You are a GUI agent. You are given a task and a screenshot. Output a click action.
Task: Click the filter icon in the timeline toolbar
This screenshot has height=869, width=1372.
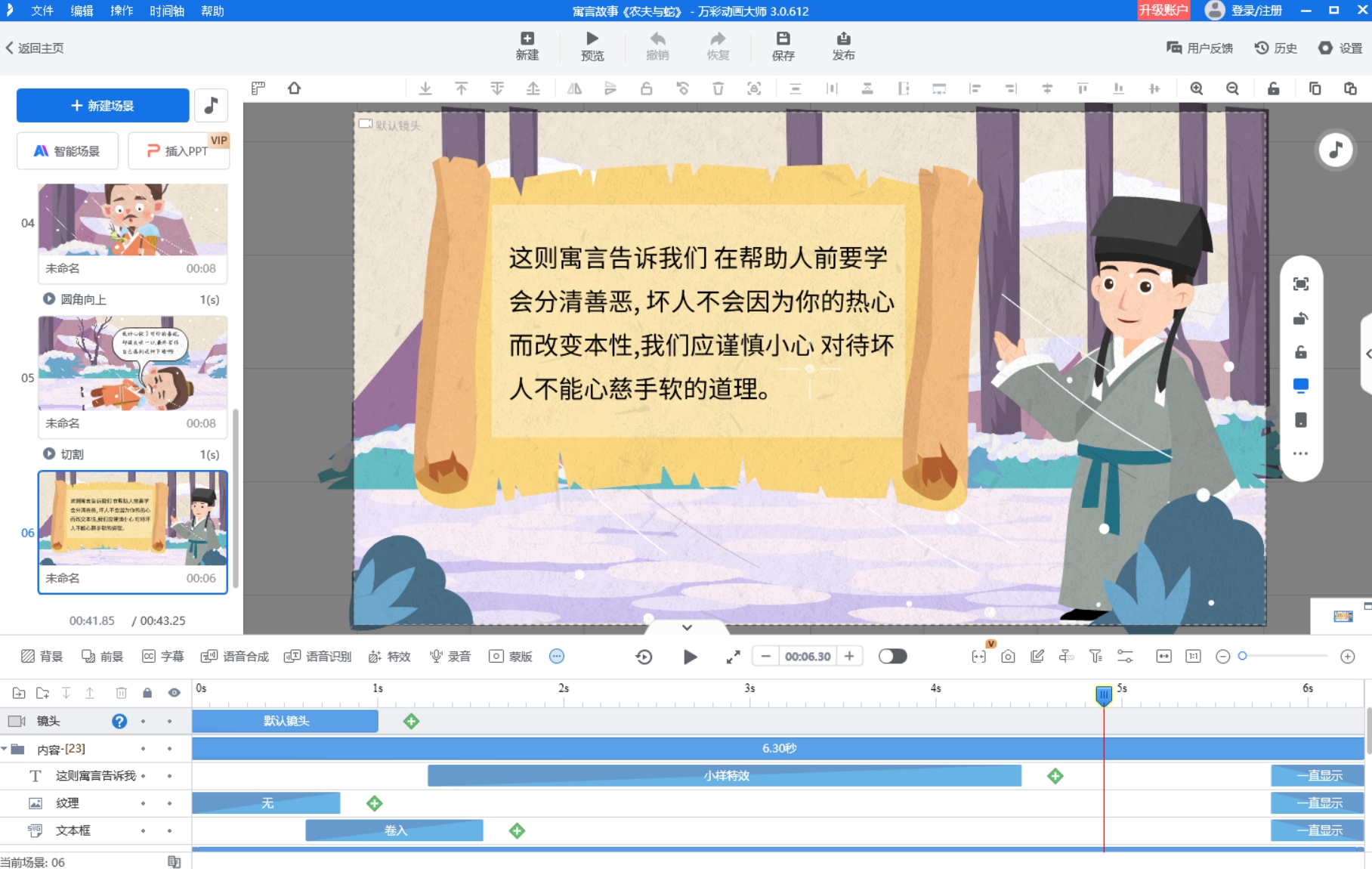1095,657
